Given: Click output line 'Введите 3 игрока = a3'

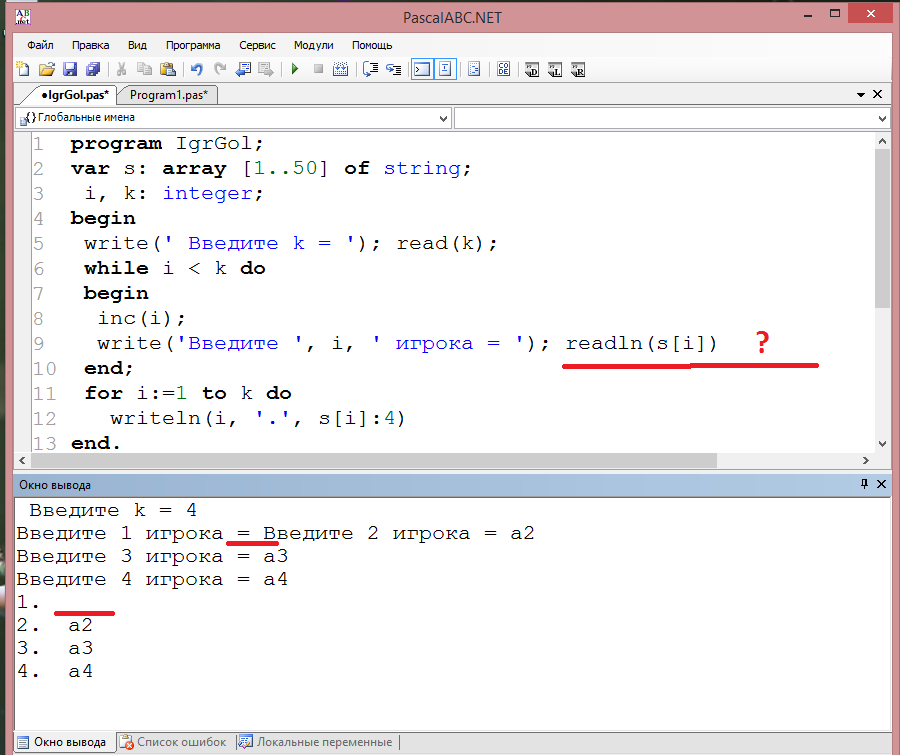Looking at the screenshot, I should click(x=152, y=556).
